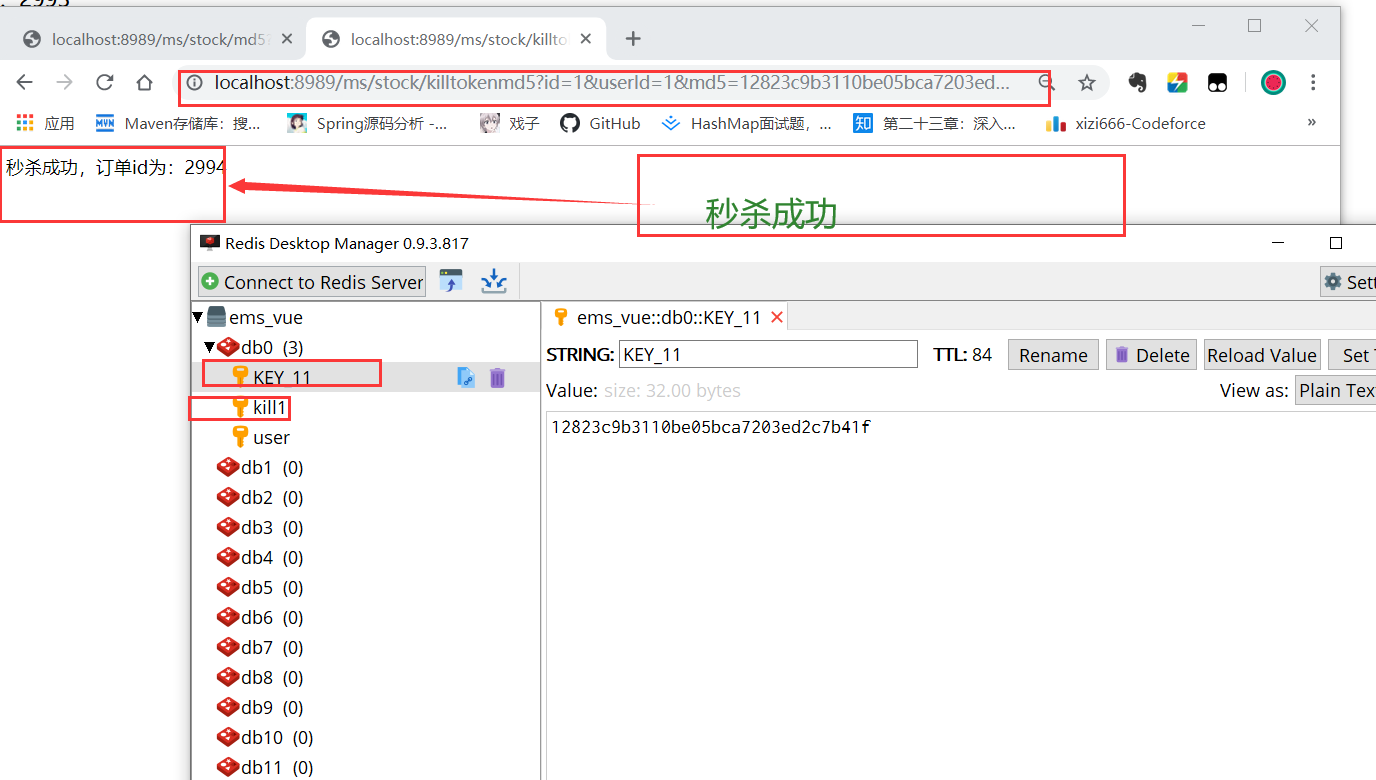Image resolution: width=1376 pixels, height=780 pixels.
Task: Delete KEY_11 using the tree trash icon
Action: pyautogui.click(x=497, y=377)
